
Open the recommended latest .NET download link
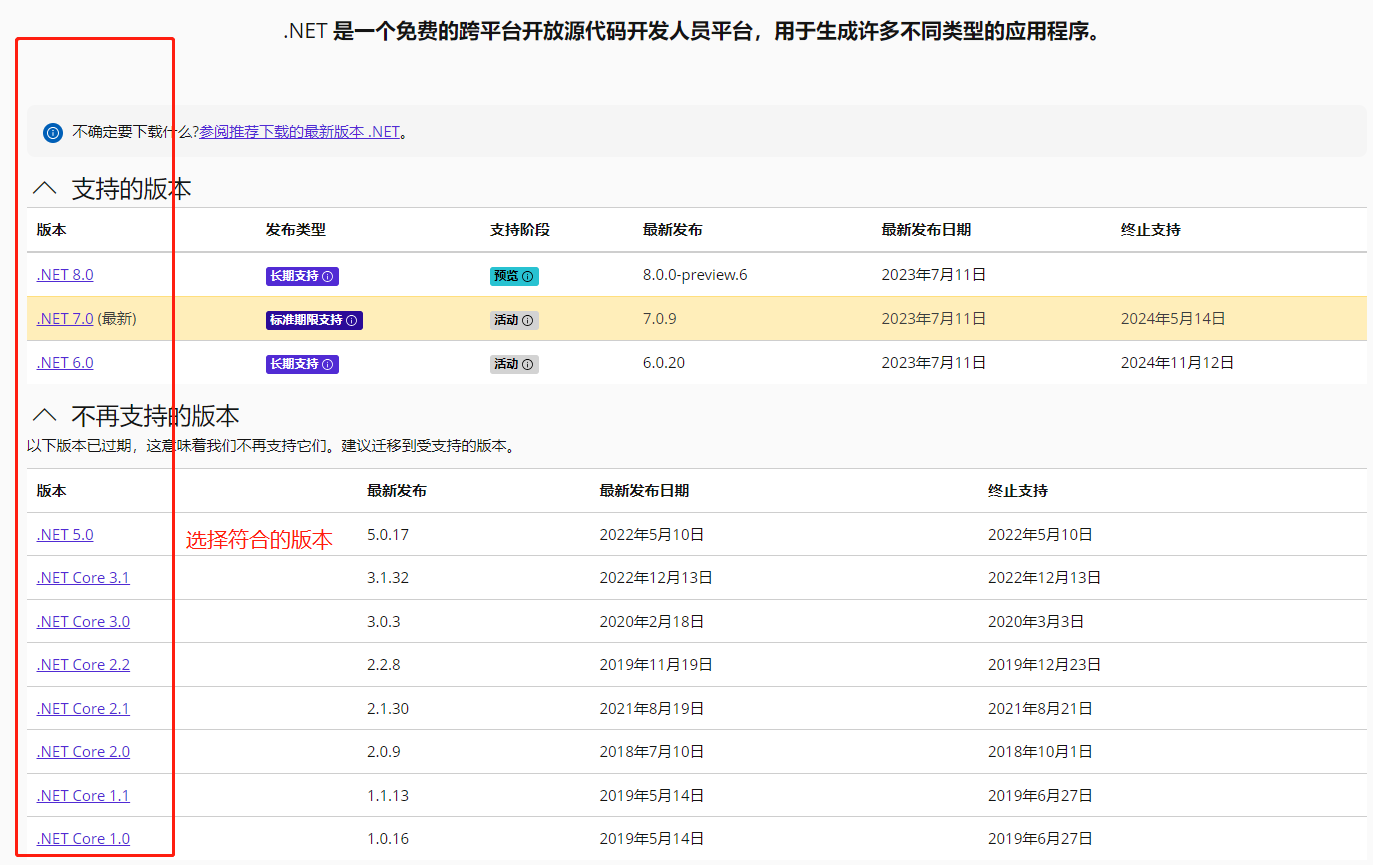(x=300, y=132)
